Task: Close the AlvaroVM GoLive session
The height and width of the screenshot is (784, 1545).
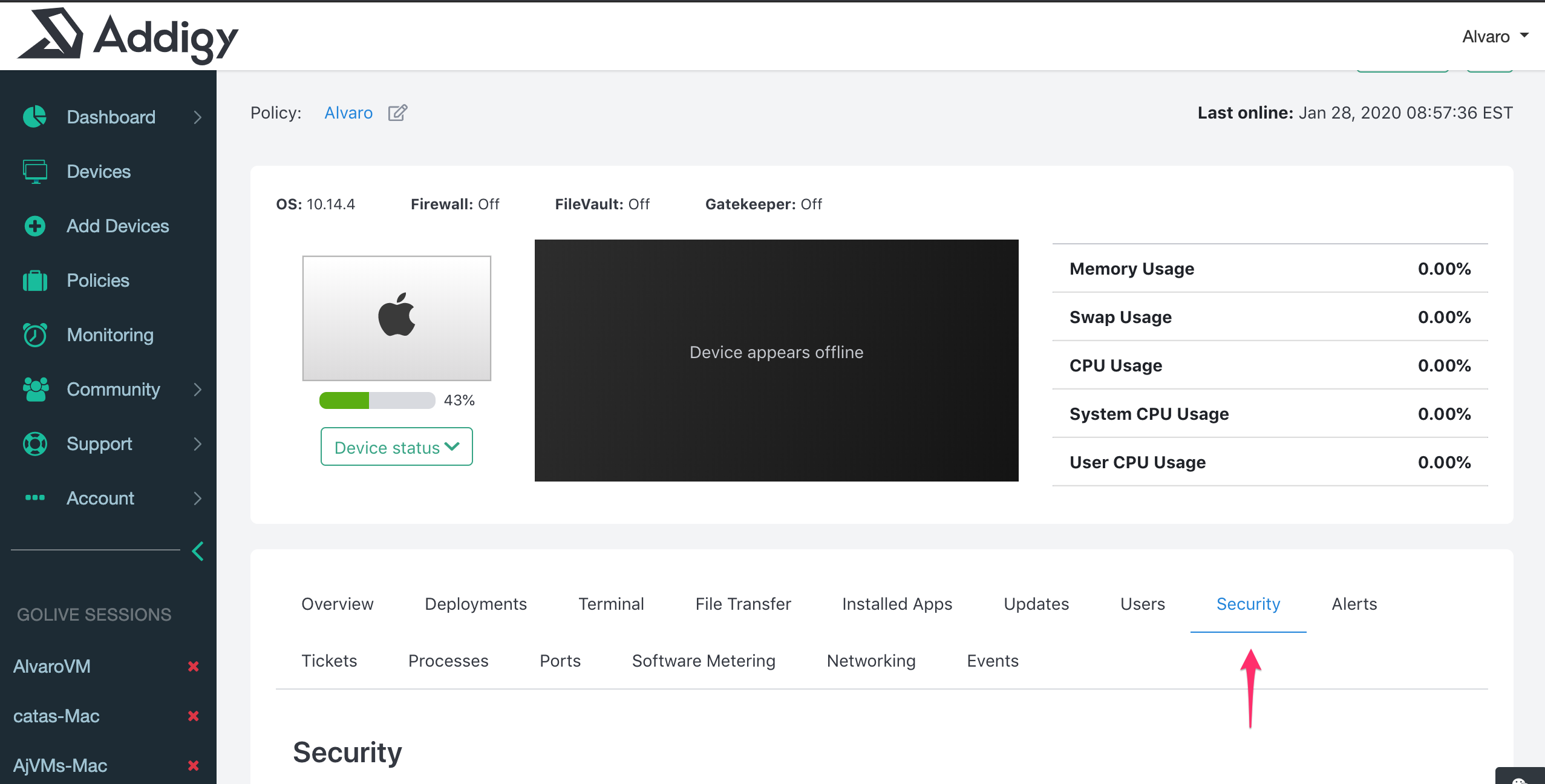Action: tap(193, 666)
